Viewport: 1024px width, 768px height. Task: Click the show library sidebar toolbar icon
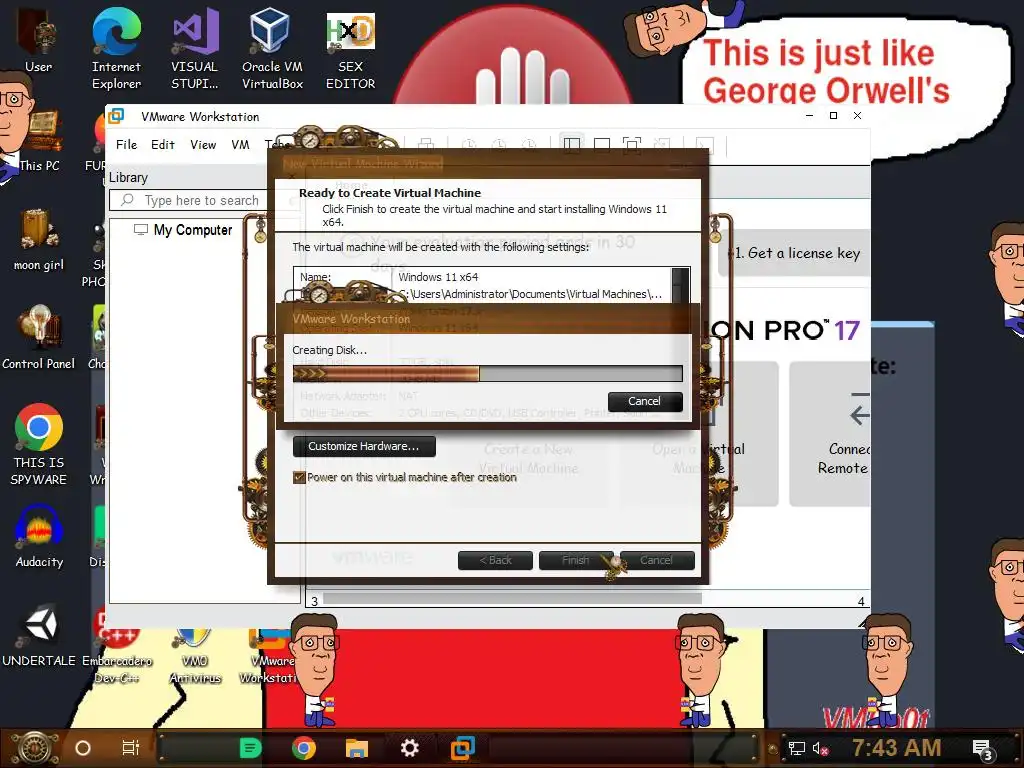571,144
